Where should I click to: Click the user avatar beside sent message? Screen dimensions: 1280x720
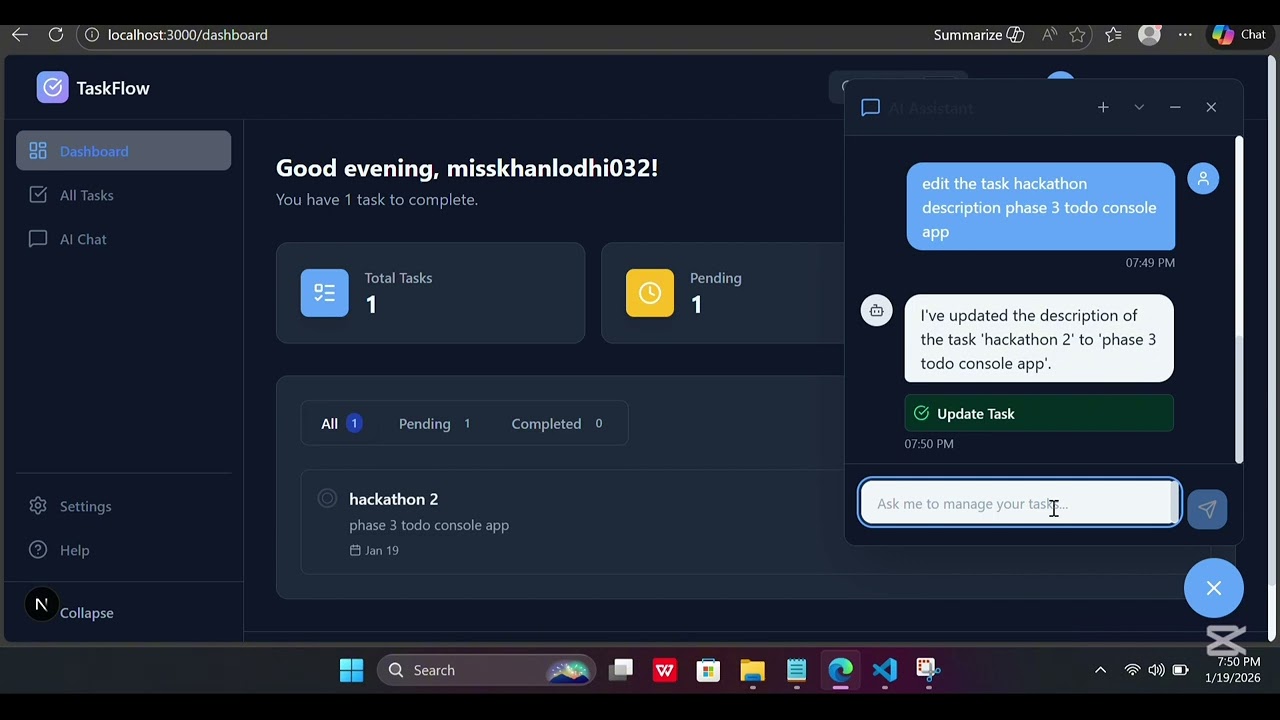coord(1203,179)
